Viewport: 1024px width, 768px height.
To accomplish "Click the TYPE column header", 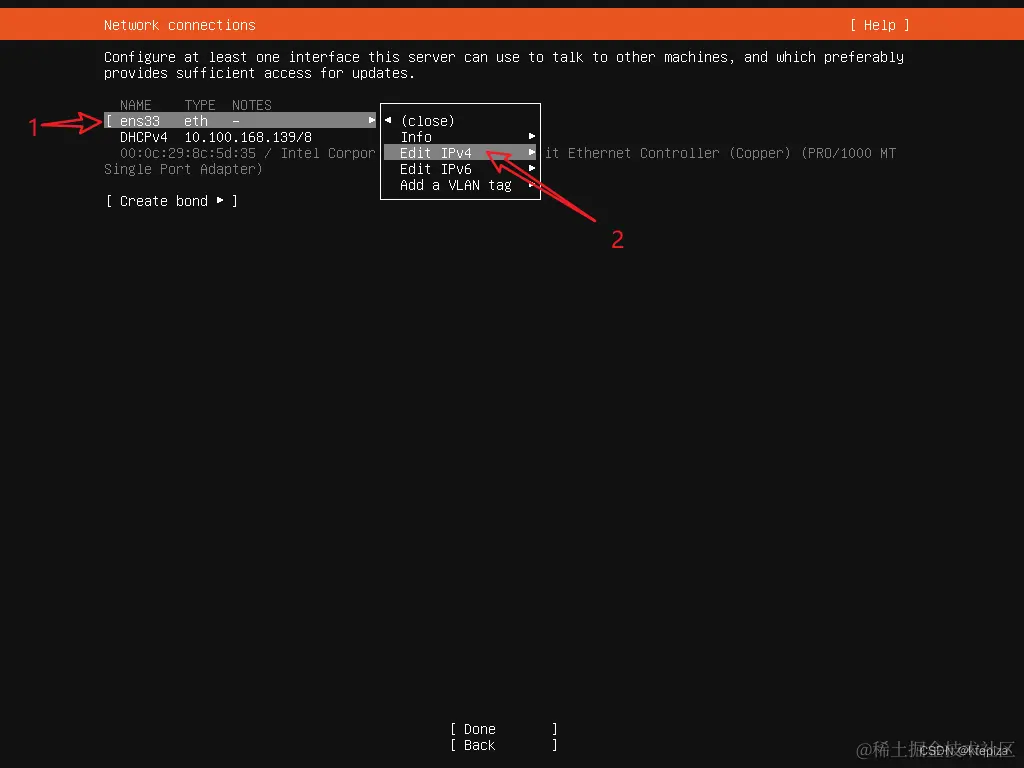I will pyautogui.click(x=200, y=105).
